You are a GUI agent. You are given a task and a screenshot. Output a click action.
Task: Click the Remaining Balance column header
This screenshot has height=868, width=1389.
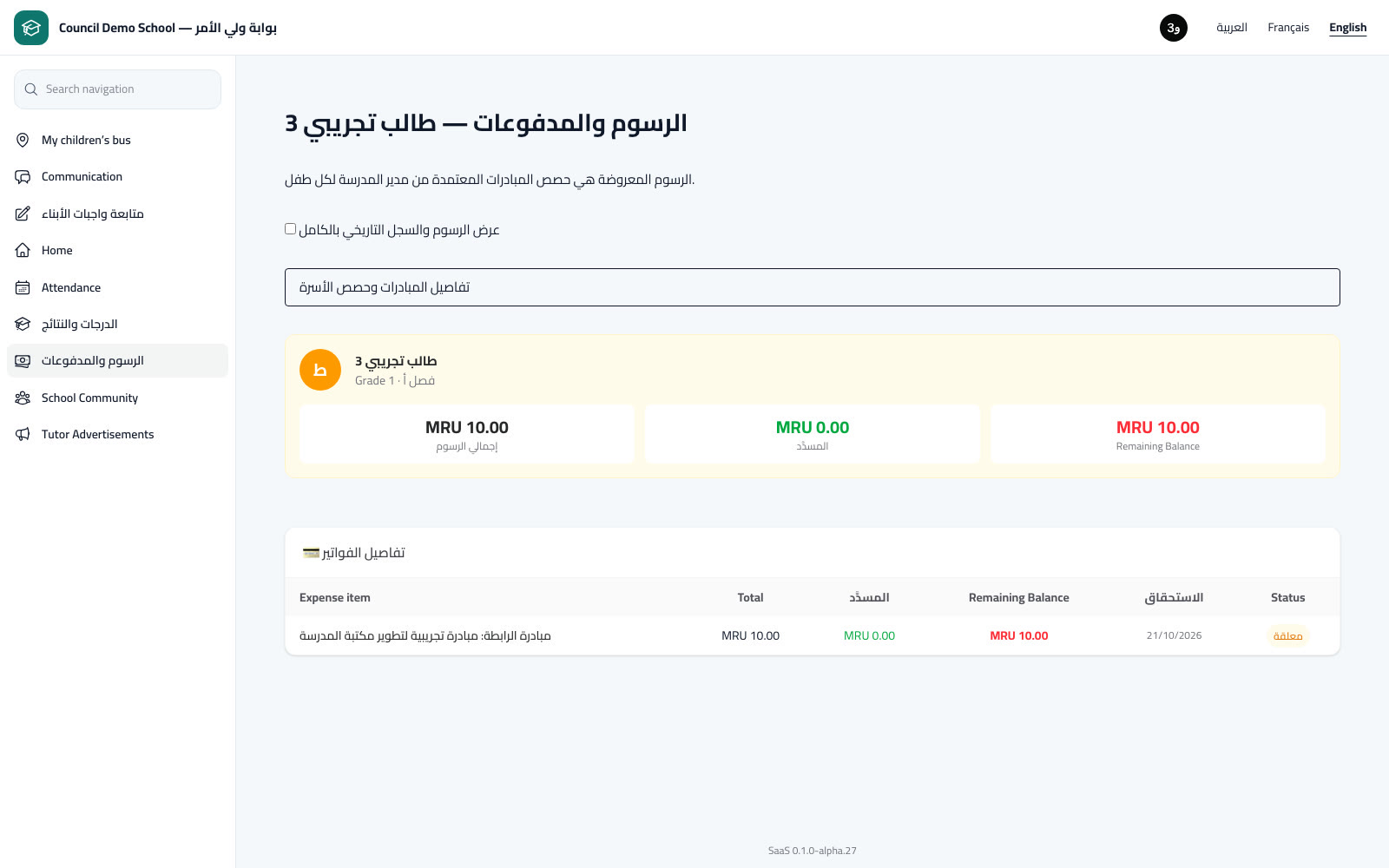[x=1019, y=597]
